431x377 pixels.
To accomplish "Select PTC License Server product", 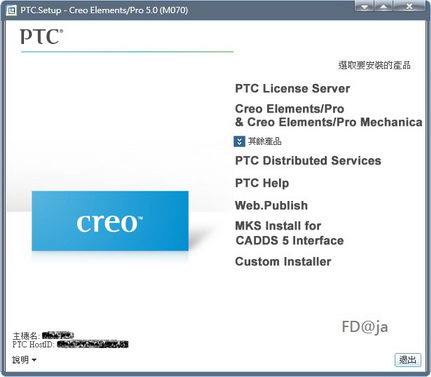I will 292,89.
